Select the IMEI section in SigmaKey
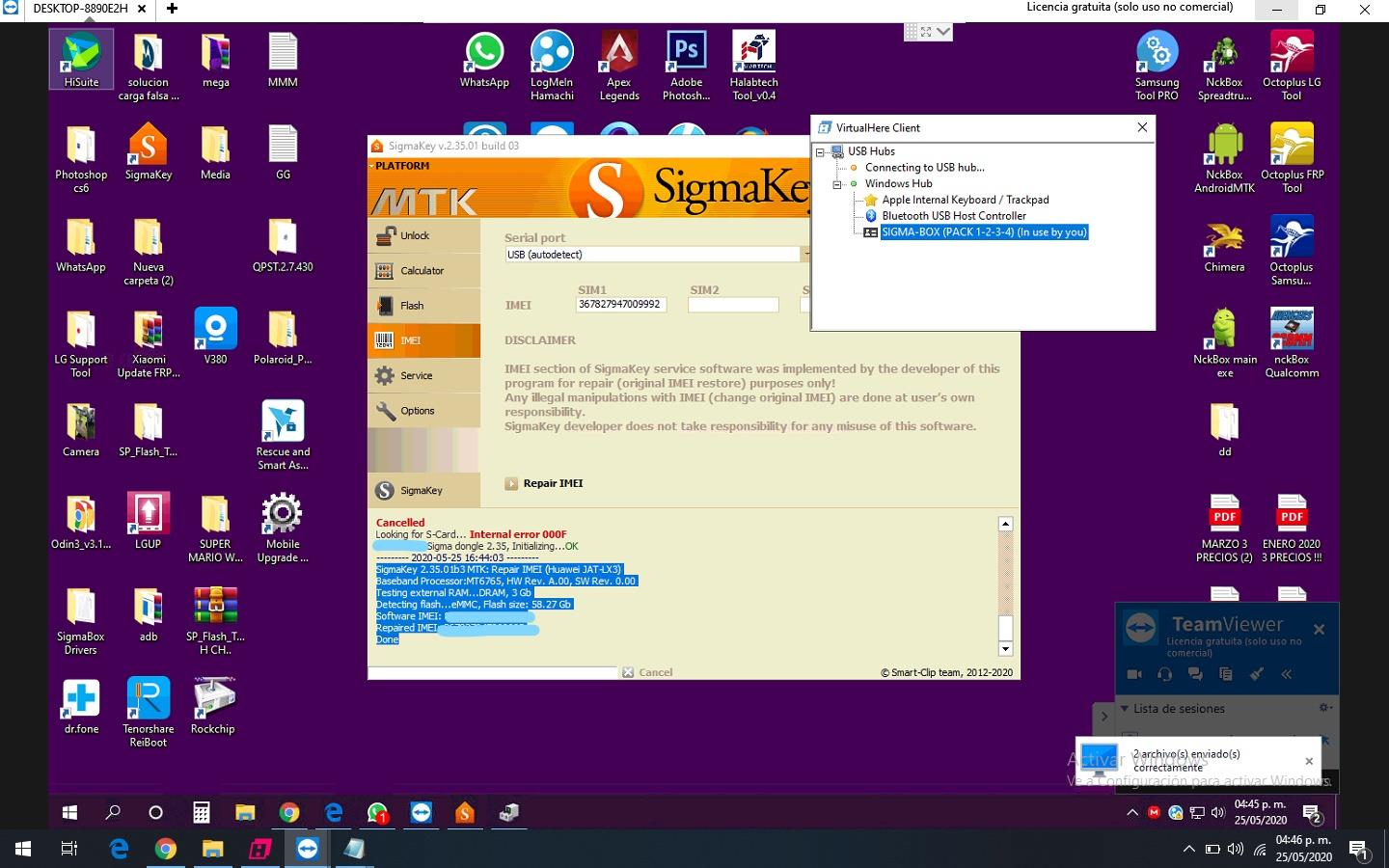 tap(423, 340)
